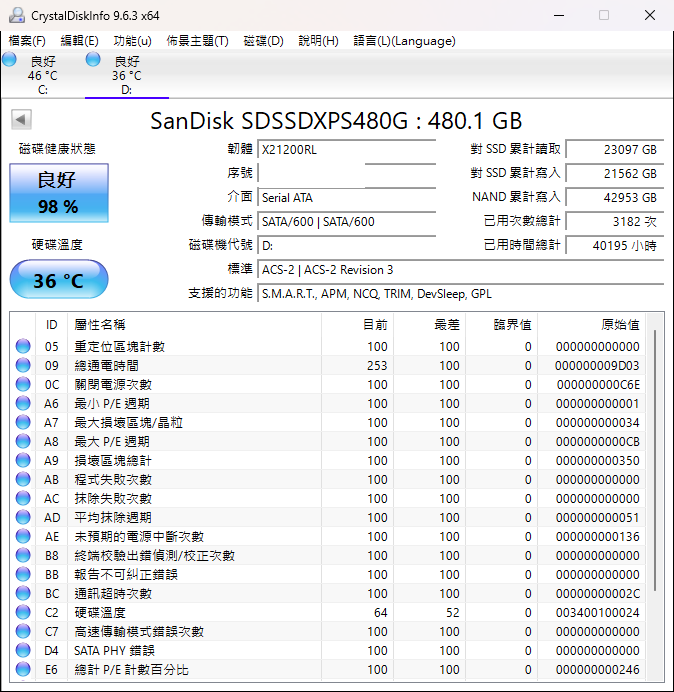Viewport: 674px width, 692px height.
Task: Click the status icon for attribute AE
Action: tap(23, 536)
